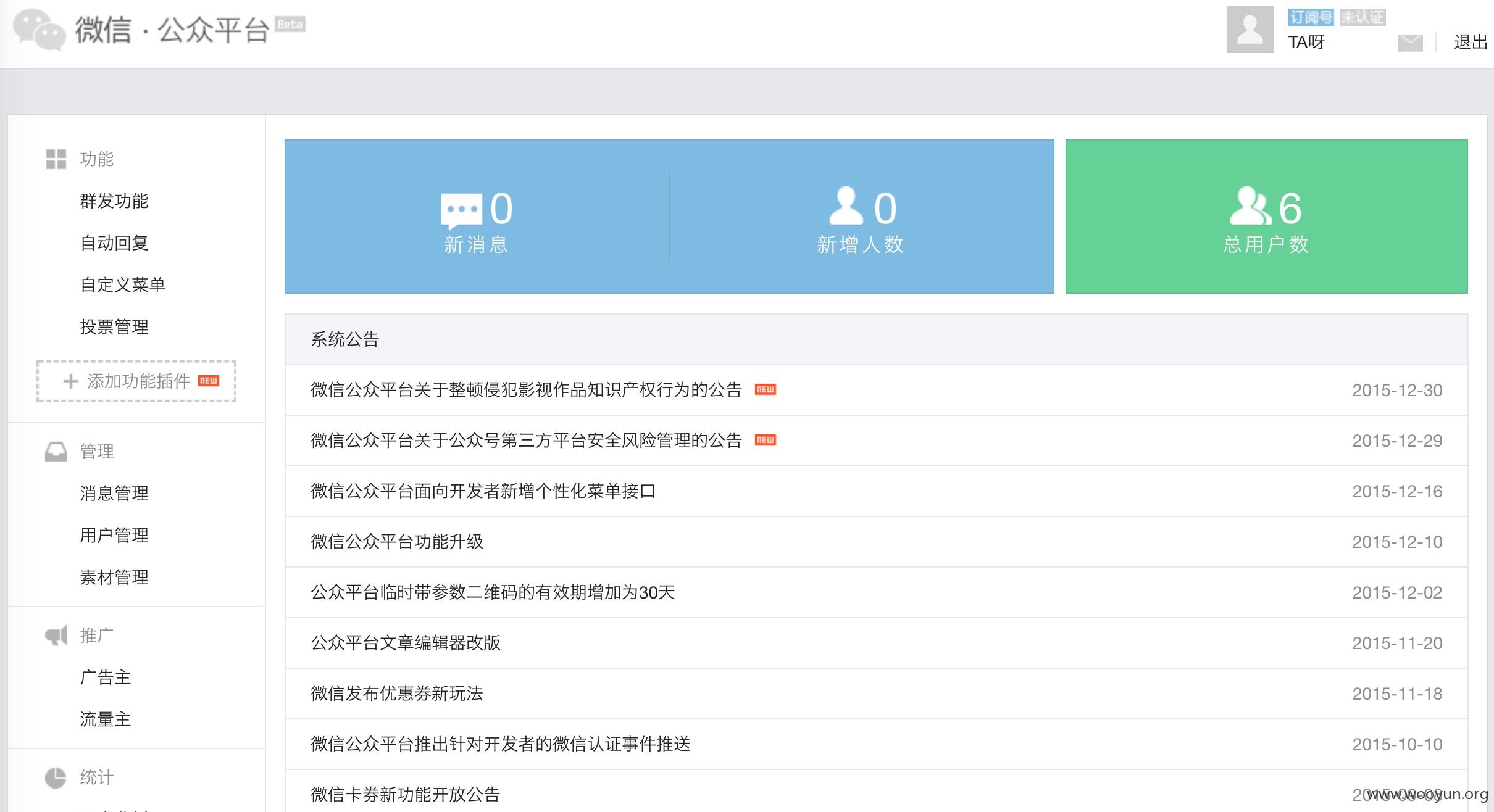Click the NEW badge on the 2015-12-30 announcement
The image size is (1494, 812).
766,389
